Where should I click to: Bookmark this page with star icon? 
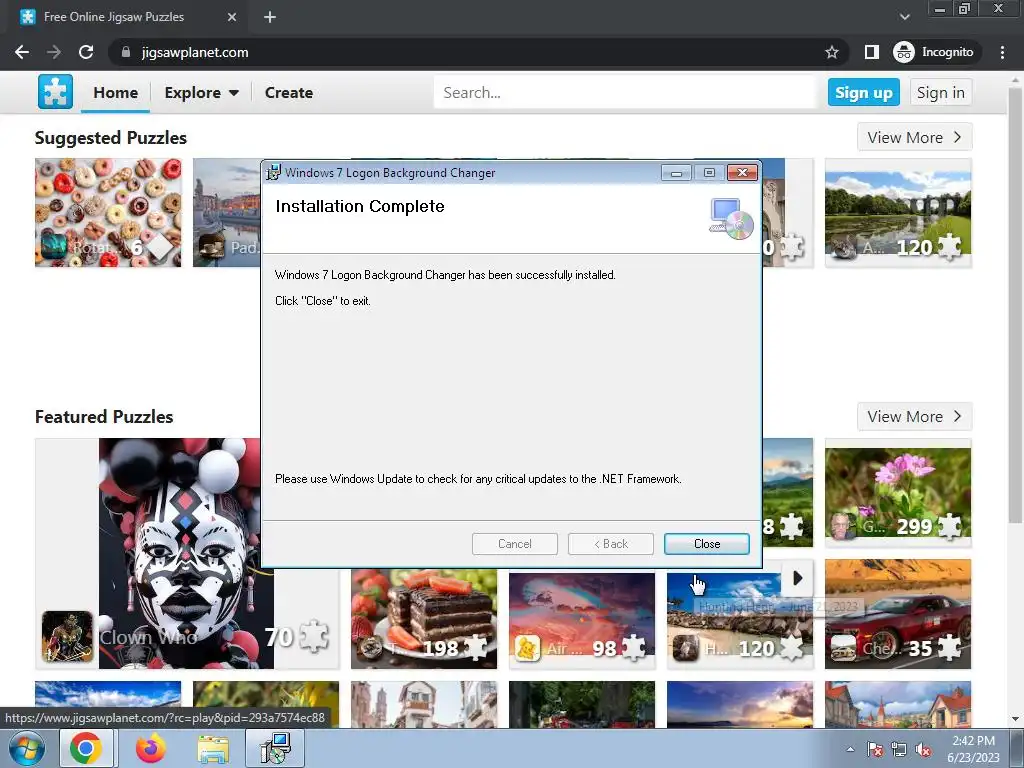pos(831,52)
